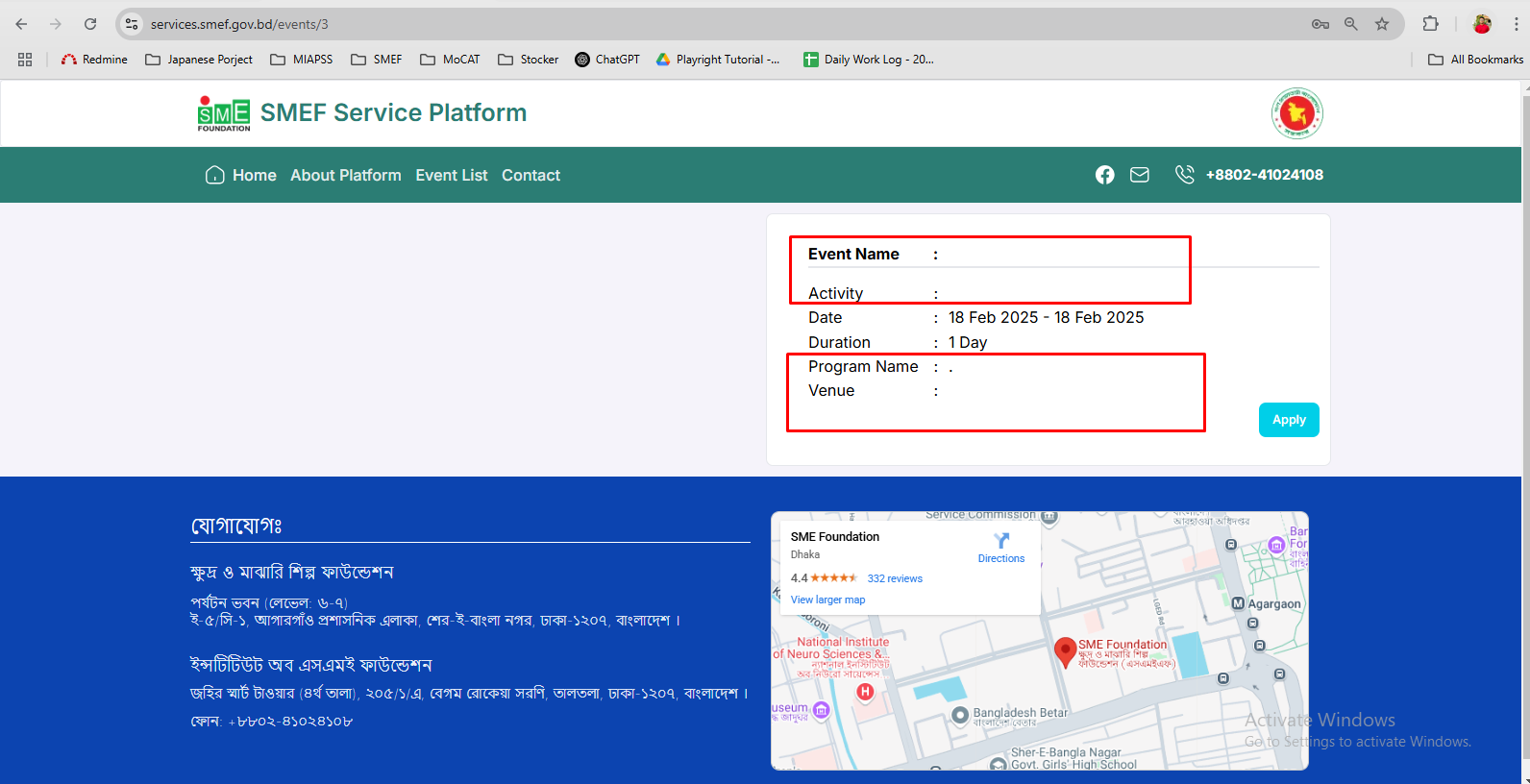Image resolution: width=1530 pixels, height=784 pixels.
Task: Open the Daily Work Log bookmark
Action: point(869,60)
